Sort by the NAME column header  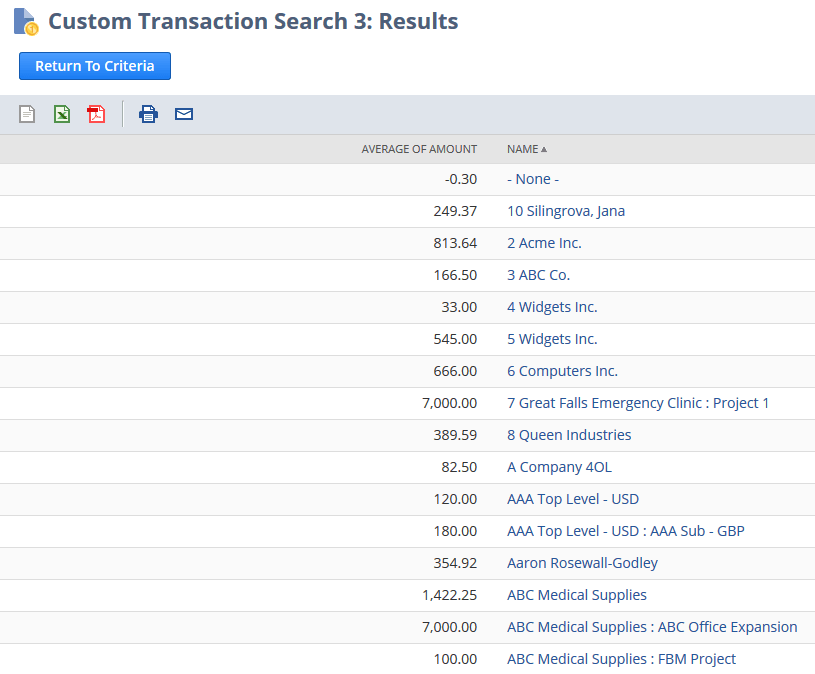[527, 149]
